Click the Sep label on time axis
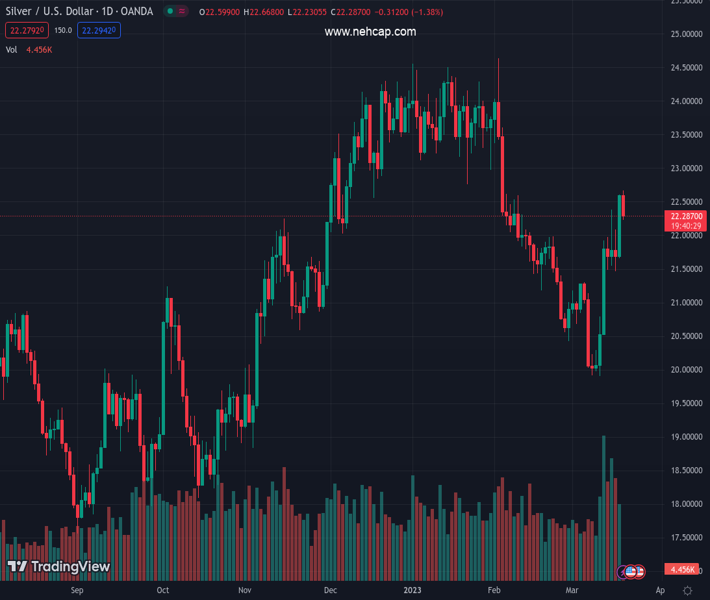The height and width of the screenshot is (600, 710). point(78,591)
